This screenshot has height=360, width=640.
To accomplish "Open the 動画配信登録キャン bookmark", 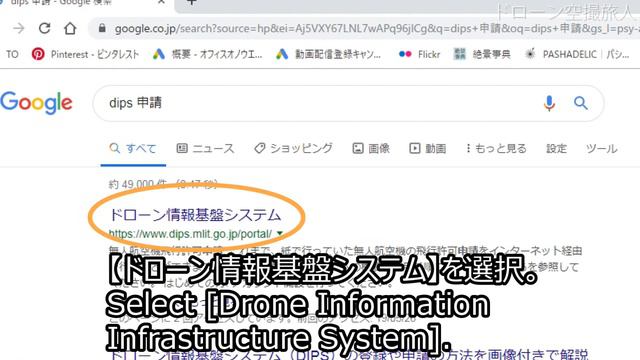I will pyautogui.click(x=329, y=54).
